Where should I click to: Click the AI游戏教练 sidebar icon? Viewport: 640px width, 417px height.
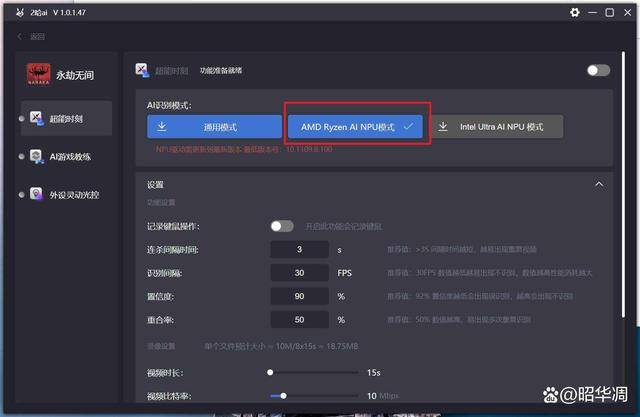[37, 156]
